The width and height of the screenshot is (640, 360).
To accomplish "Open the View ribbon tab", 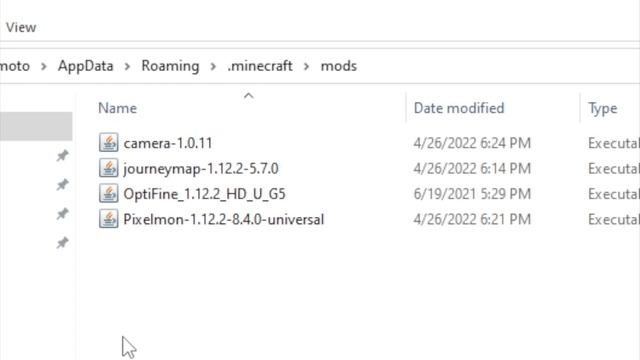I will click(21, 27).
